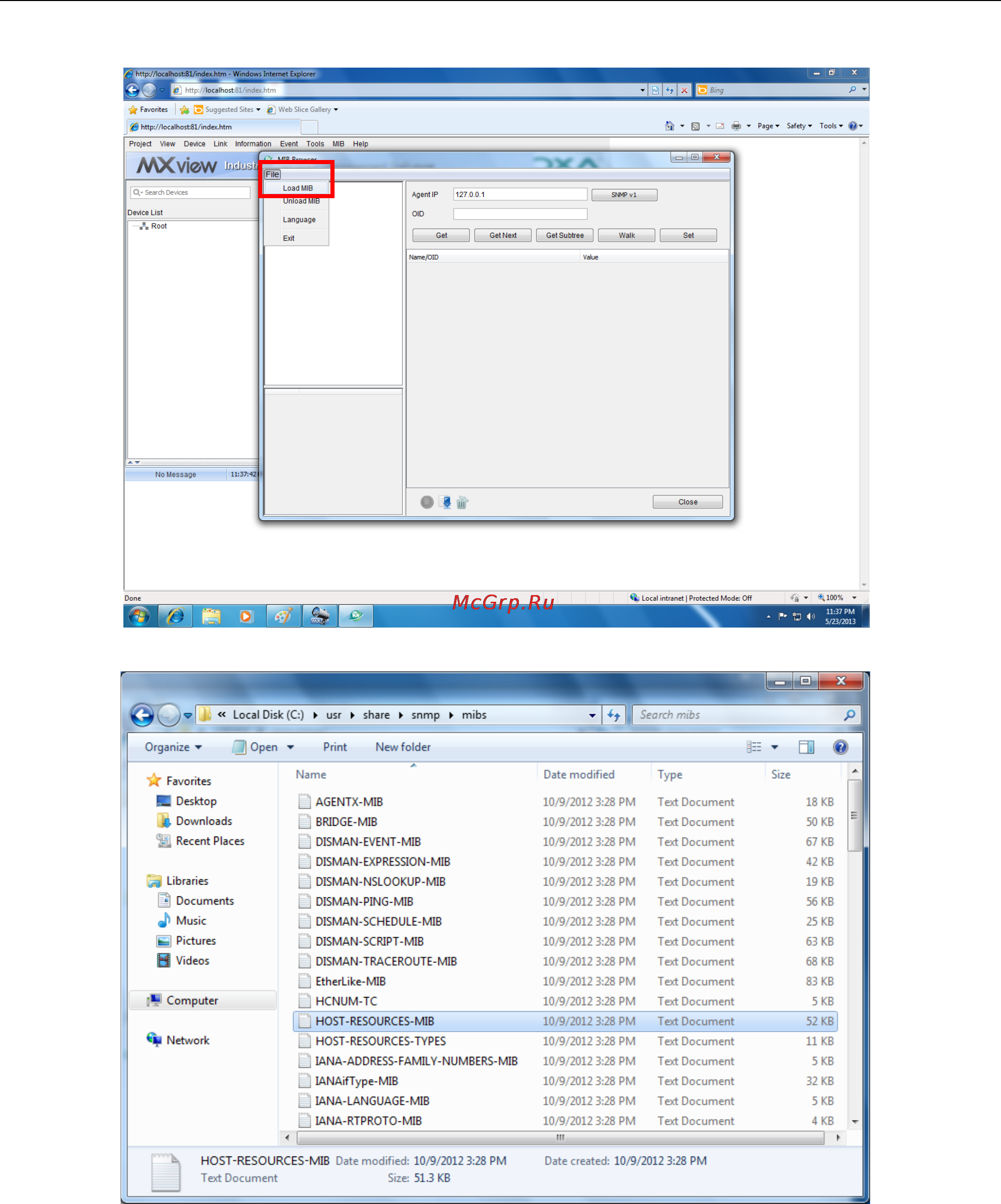Click the RSS feeds icon in IE
Image resolution: width=1001 pixels, height=1204 pixels.
coord(695,126)
